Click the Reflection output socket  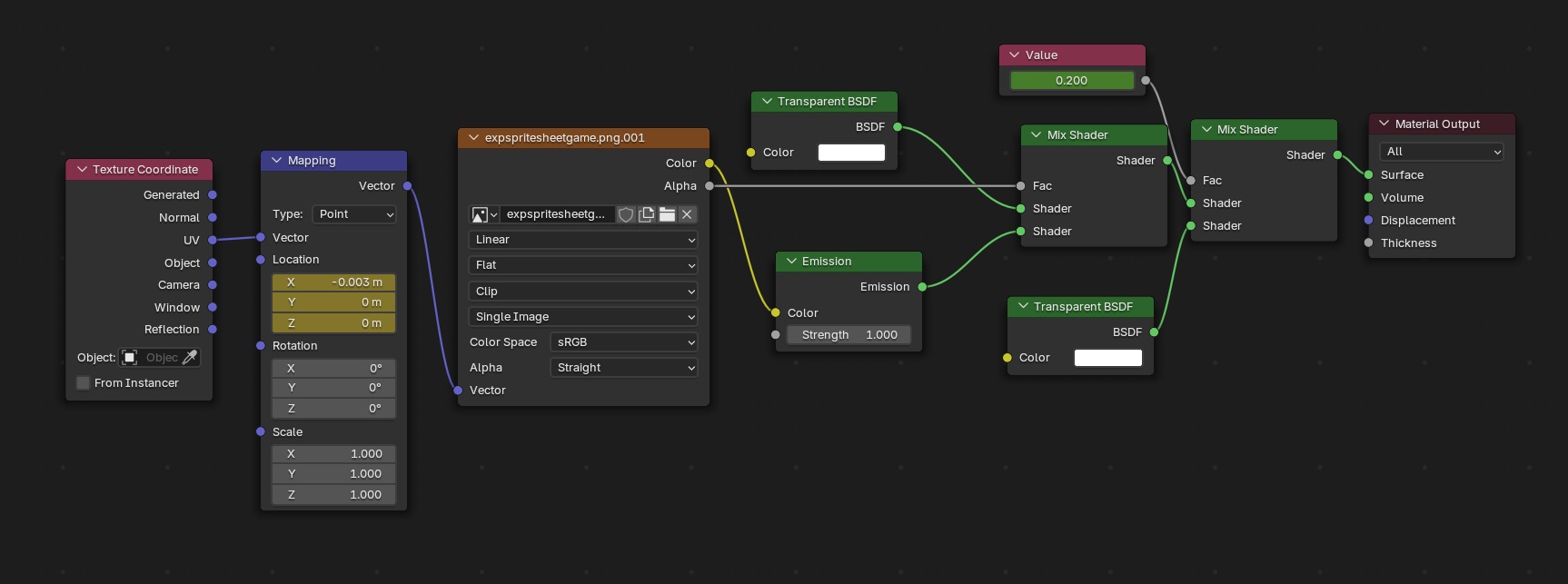(213, 330)
